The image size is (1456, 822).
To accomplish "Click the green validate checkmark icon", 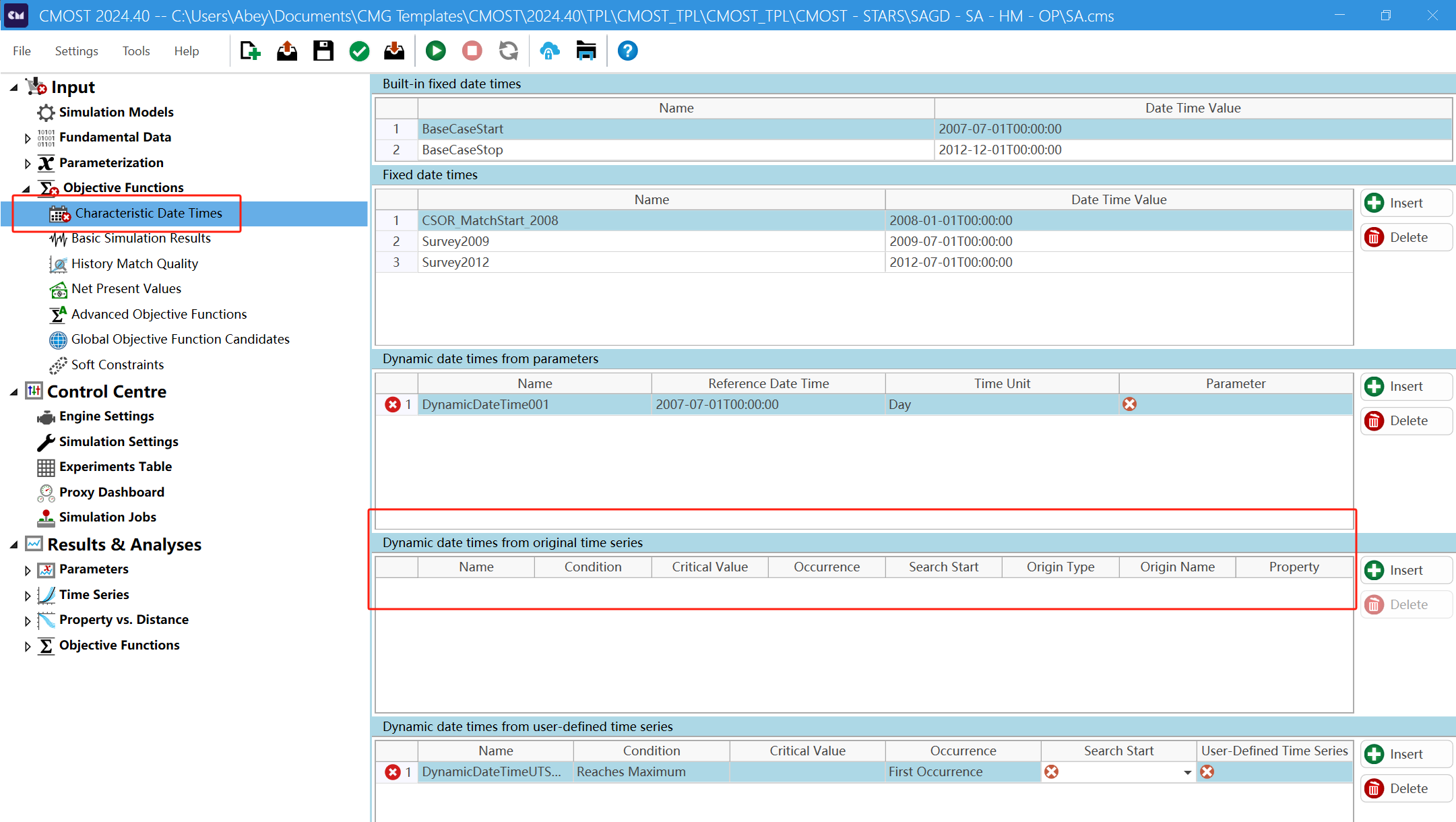I will click(360, 51).
